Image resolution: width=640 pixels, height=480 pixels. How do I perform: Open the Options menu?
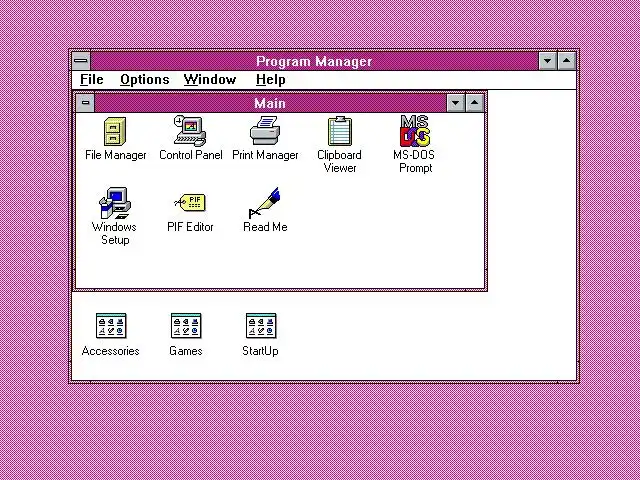tap(144, 80)
